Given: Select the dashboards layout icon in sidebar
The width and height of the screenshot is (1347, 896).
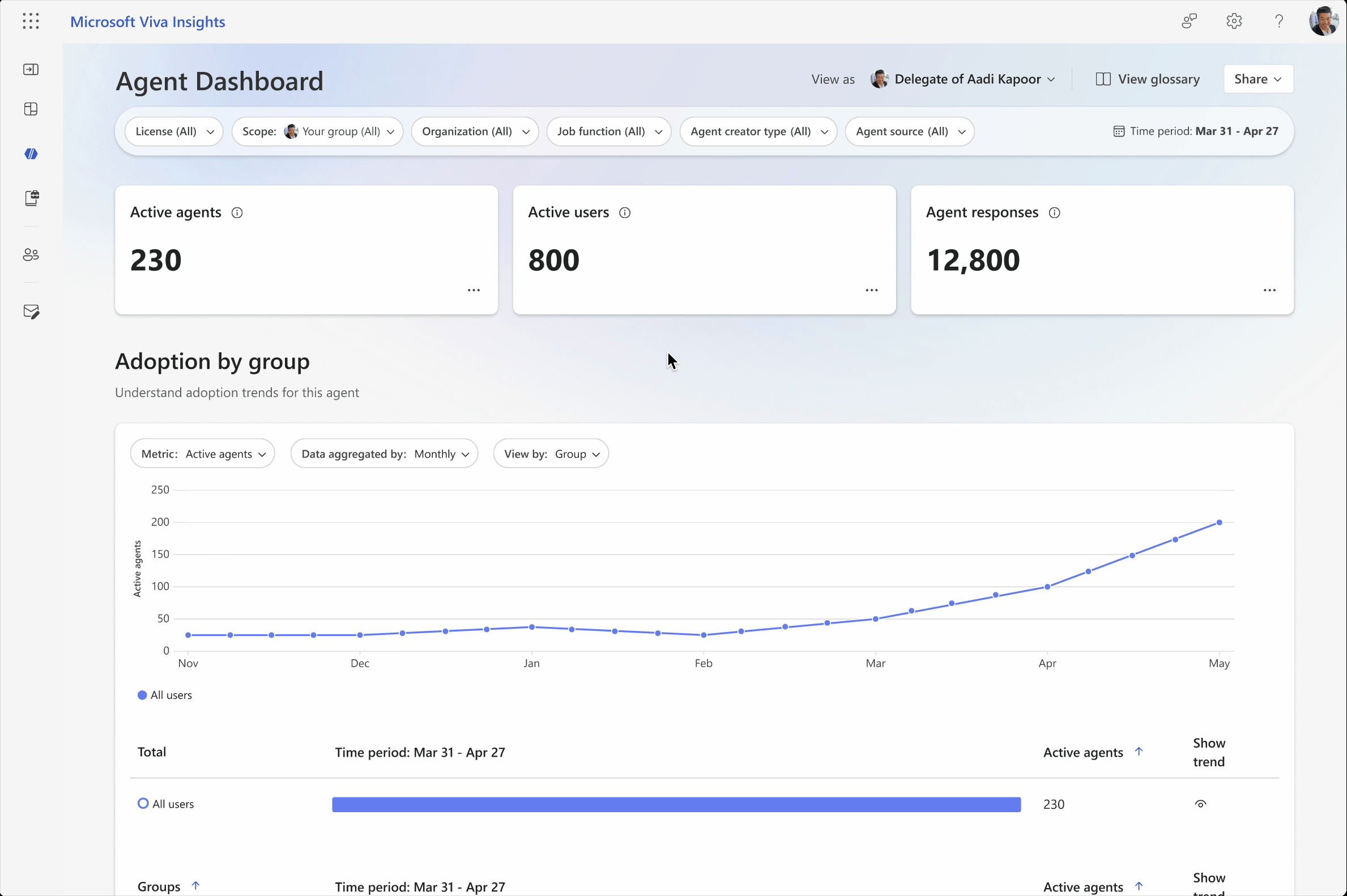Looking at the screenshot, I should (x=31, y=109).
